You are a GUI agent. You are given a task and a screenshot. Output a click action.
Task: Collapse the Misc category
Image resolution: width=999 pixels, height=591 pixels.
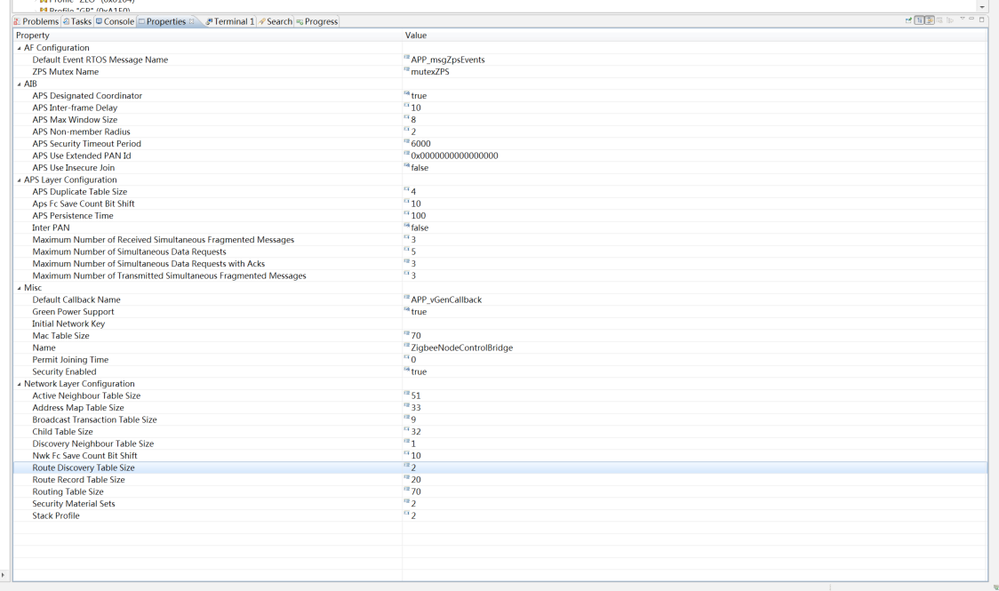click(x=18, y=288)
